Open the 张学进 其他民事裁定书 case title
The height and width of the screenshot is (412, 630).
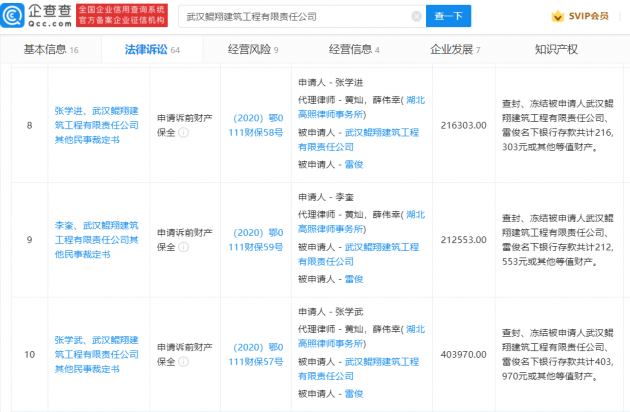[x=96, y=125]
